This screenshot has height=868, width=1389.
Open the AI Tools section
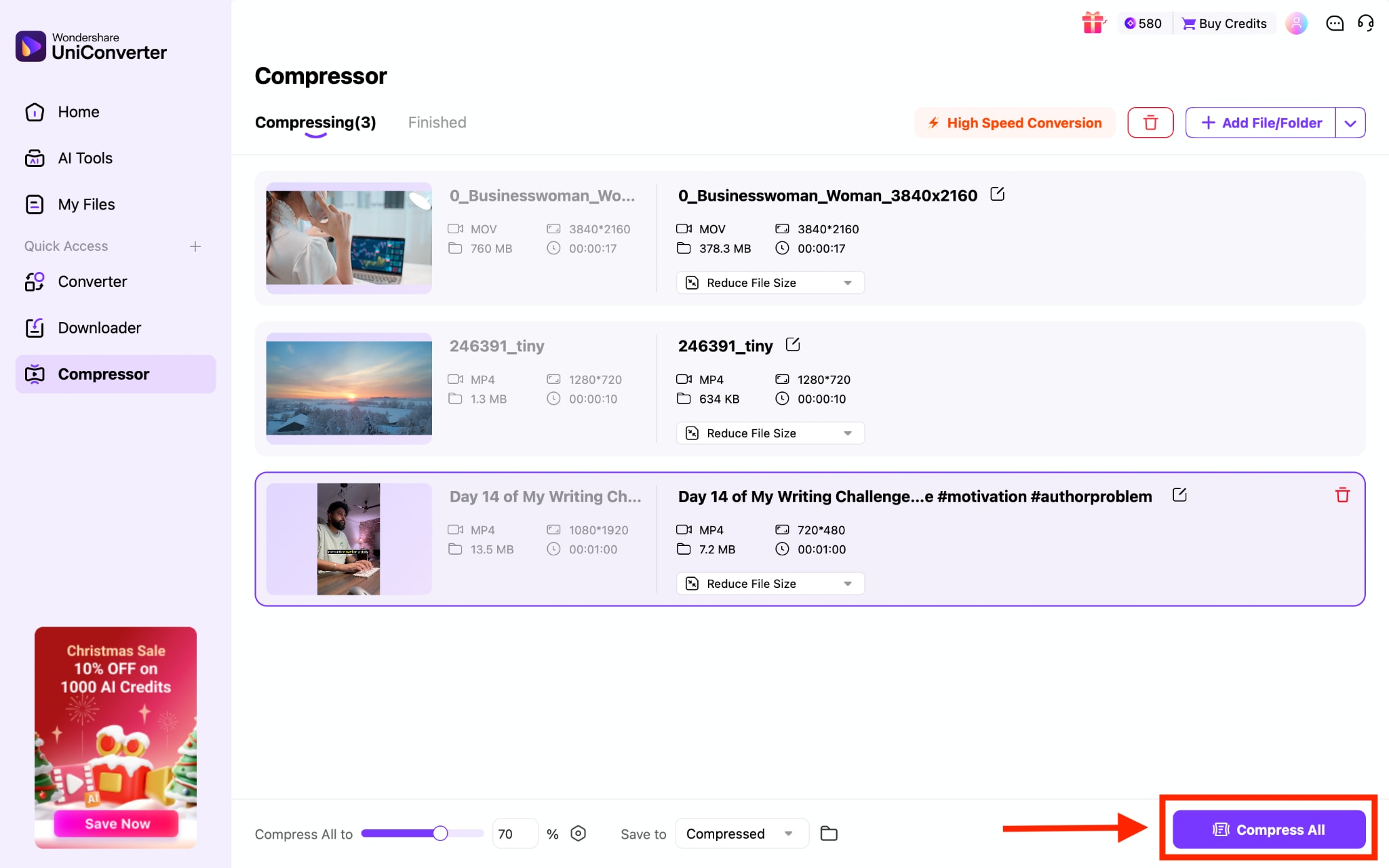84,158
